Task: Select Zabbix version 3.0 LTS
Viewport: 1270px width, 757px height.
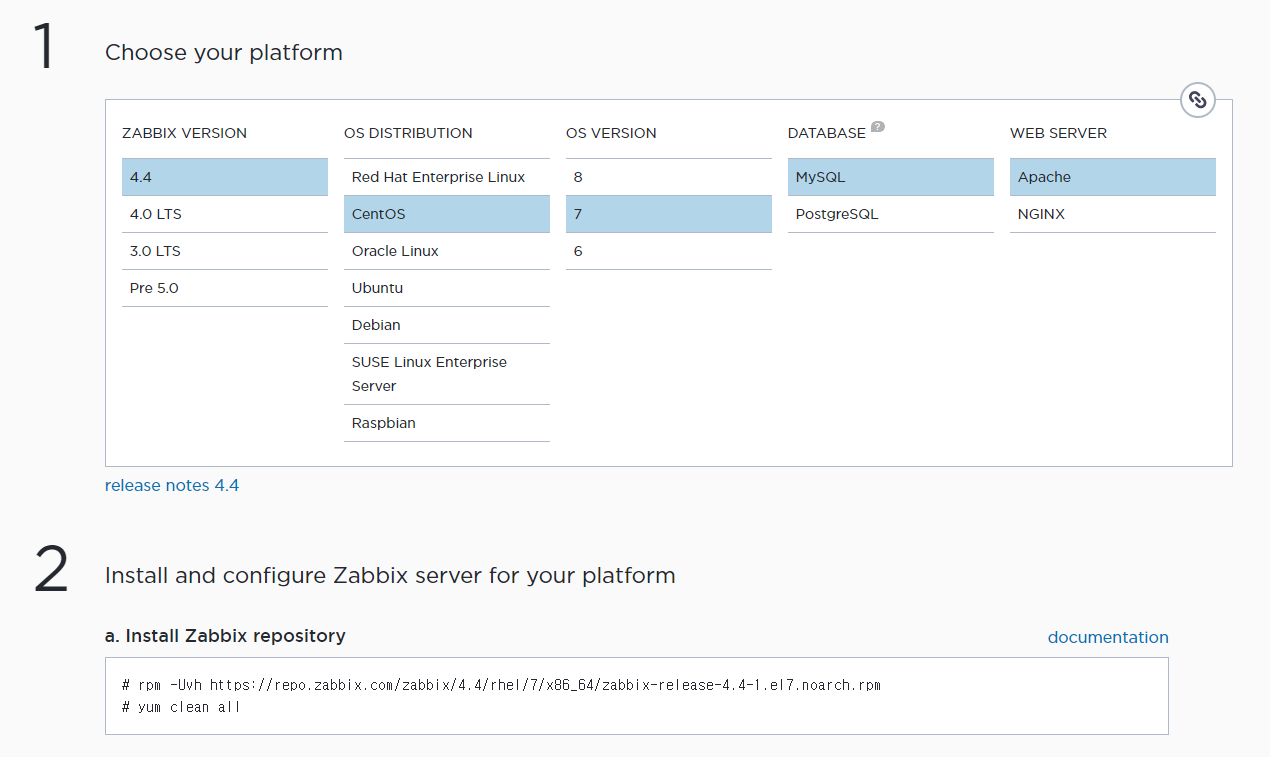Action: click(225, 251)
